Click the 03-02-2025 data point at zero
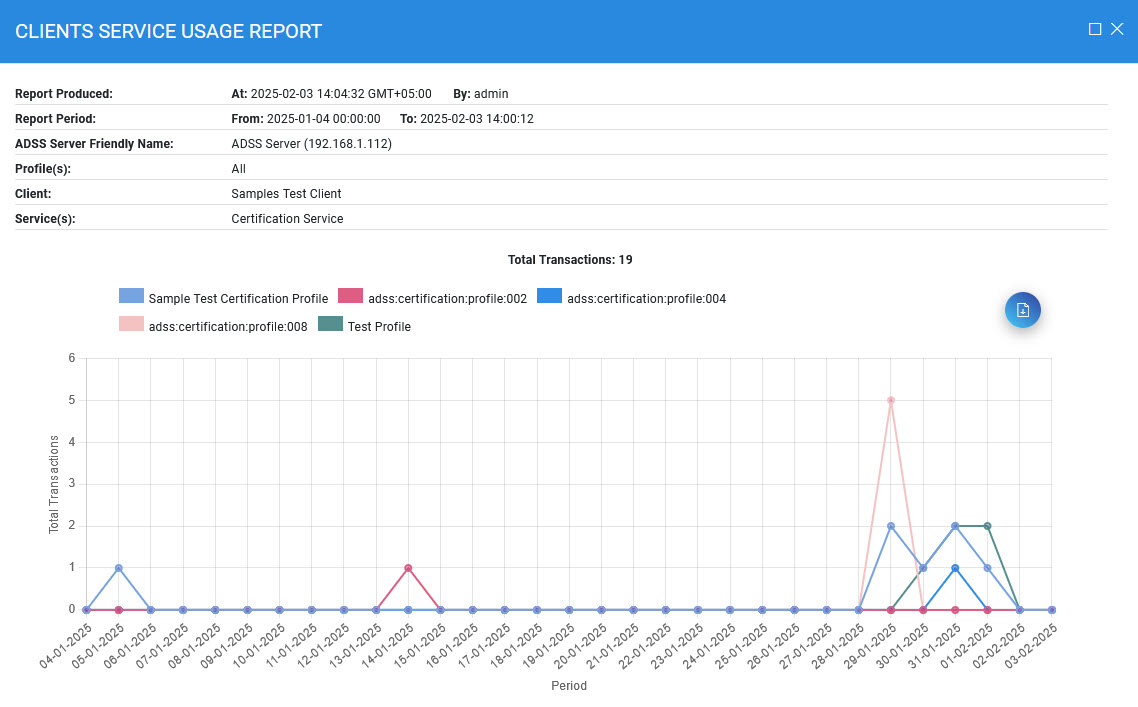This screenshot has height=707, width=1138. pyautogui.click(x=1051, y=609)
